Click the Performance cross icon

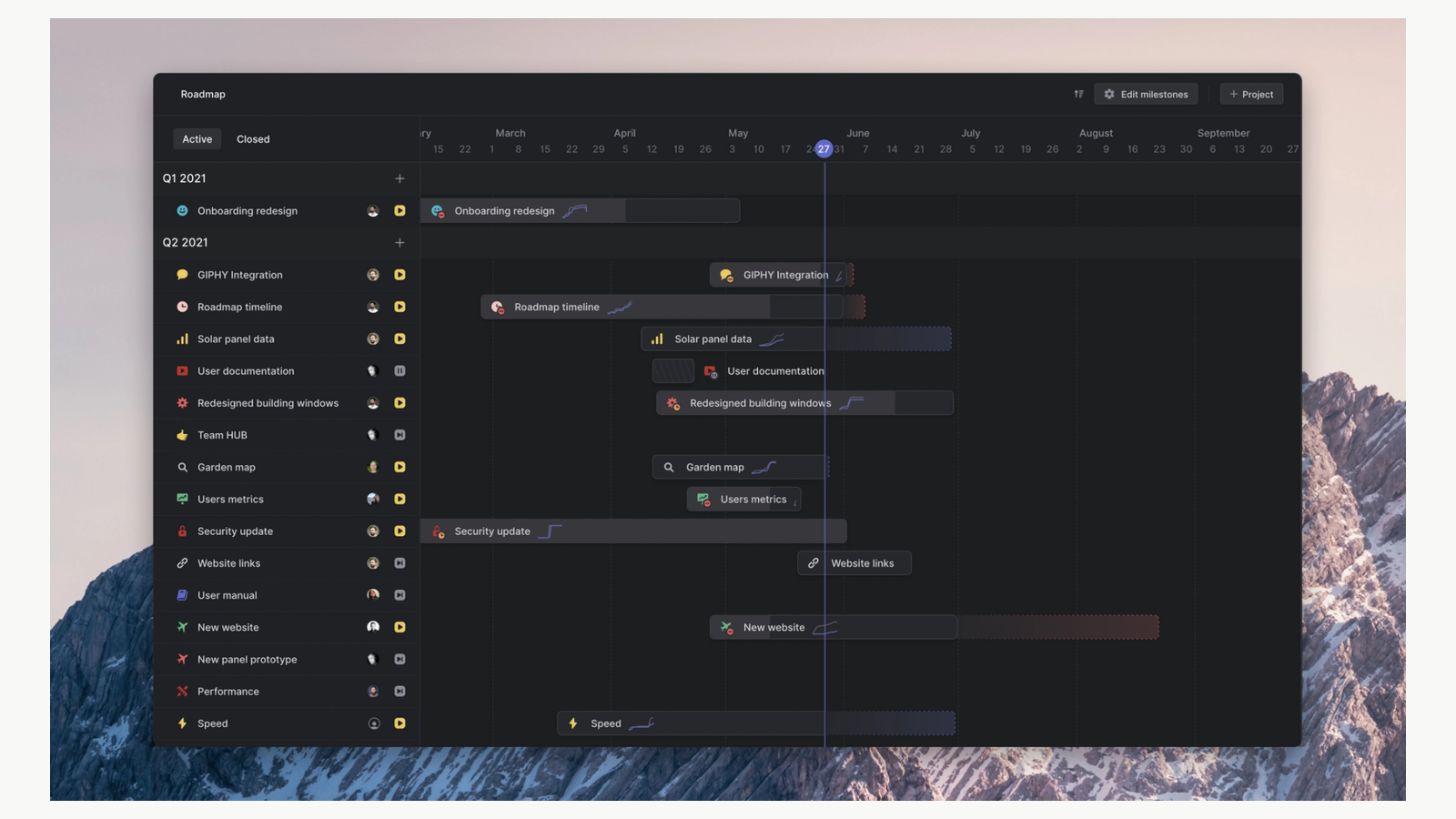tap(182, 692)
